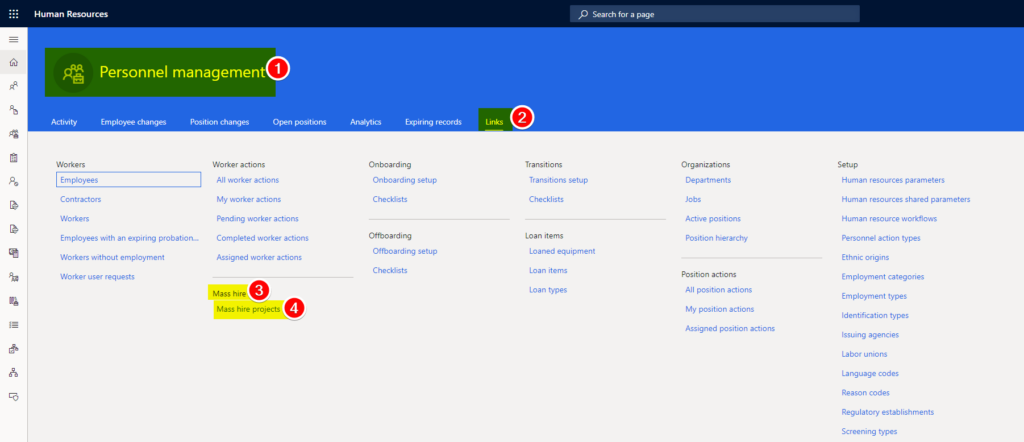Open the hierarchy tree icon in sidebar
Viewport: 1024px width, 442px height.
click(x=13, y=372)
